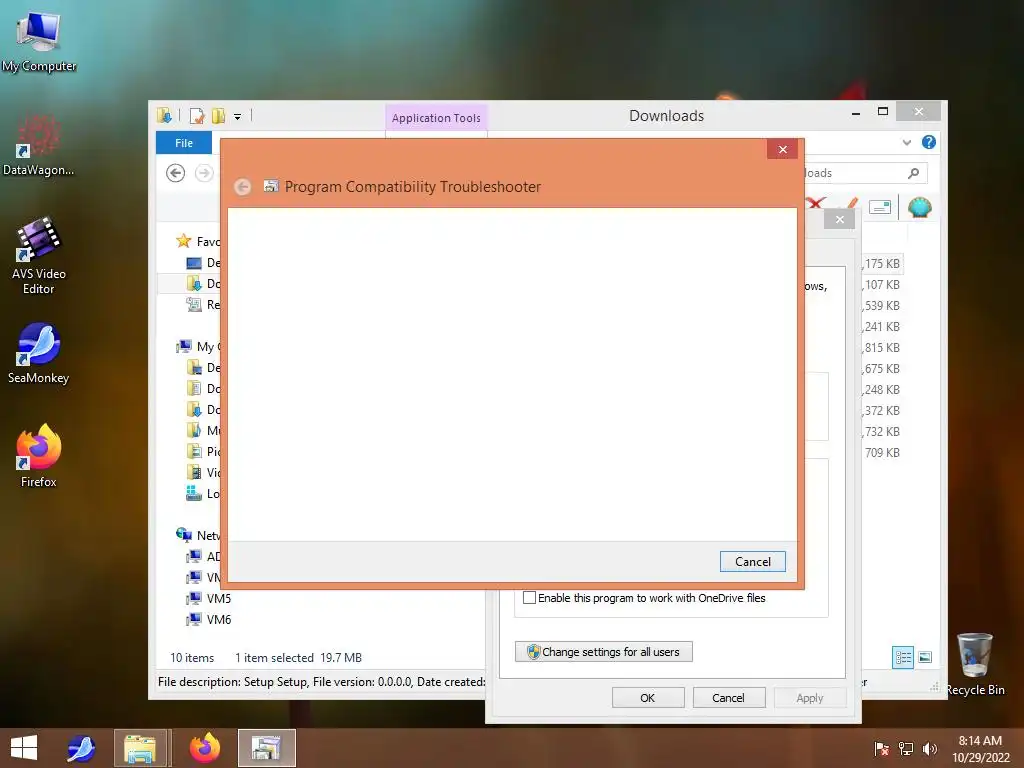Select Pictures item in navigation pane
This screenshot has width=1024, height=768.
coord(203,451)
